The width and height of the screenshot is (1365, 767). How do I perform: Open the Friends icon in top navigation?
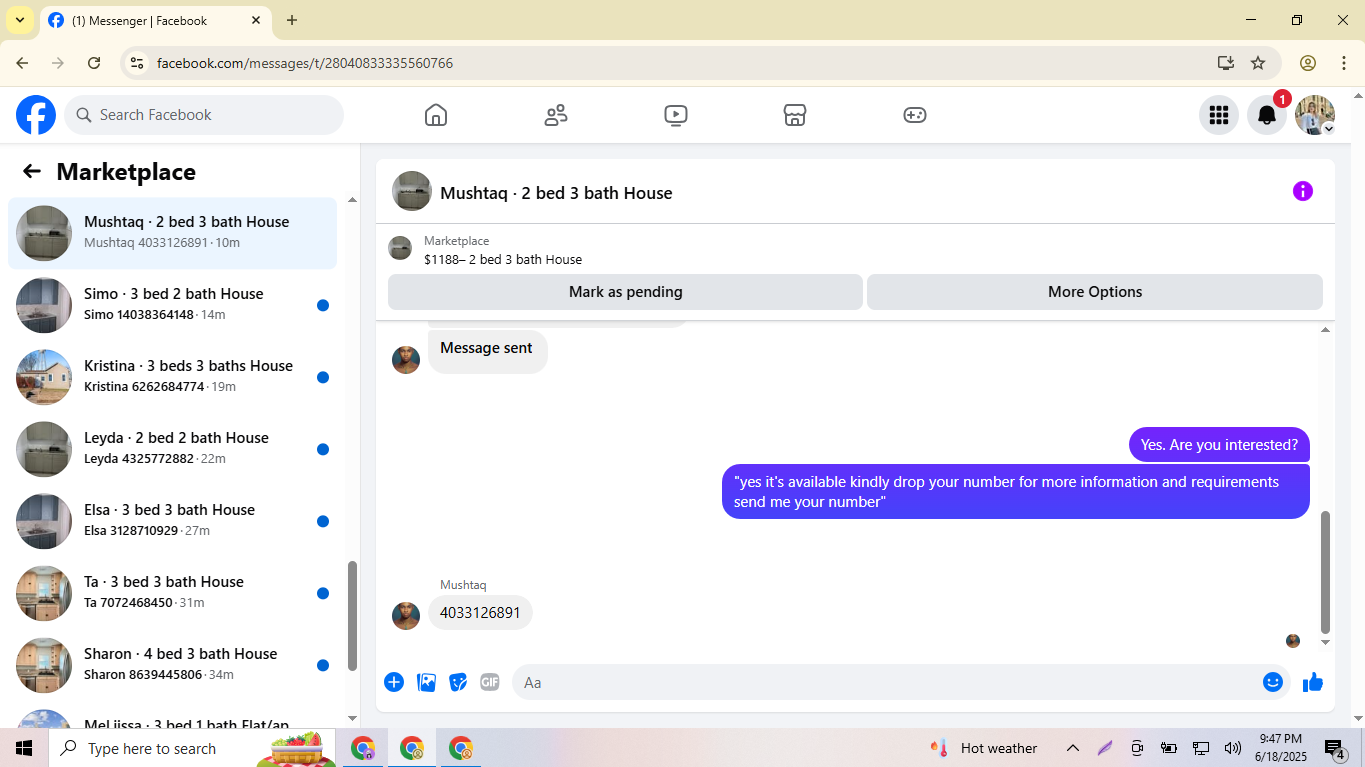[x=556, y=115]
